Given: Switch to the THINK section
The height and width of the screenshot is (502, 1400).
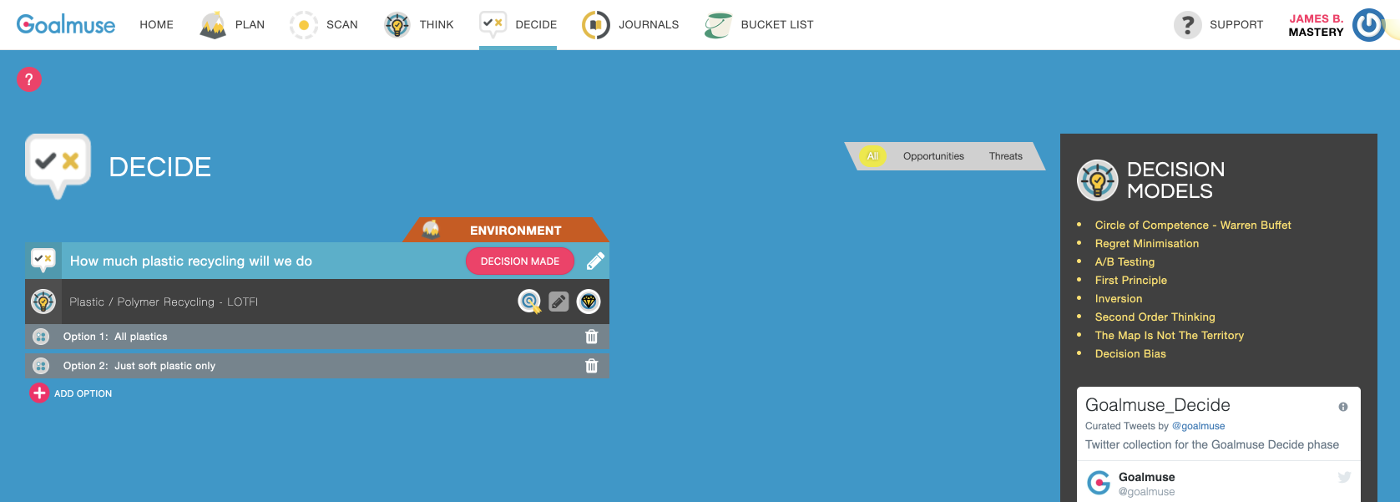Looking at the screenshot, I should click(436, 25).
